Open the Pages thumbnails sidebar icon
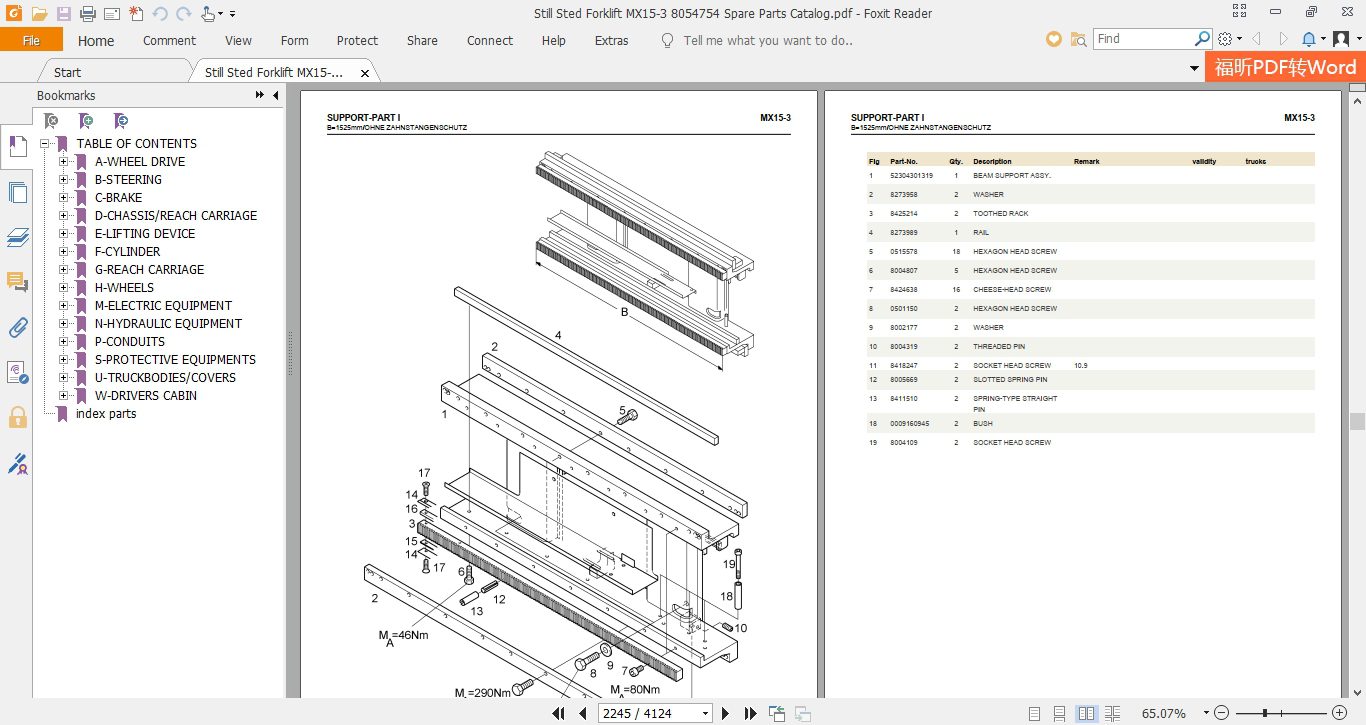 pyautogui.click(x=17, y=192)
